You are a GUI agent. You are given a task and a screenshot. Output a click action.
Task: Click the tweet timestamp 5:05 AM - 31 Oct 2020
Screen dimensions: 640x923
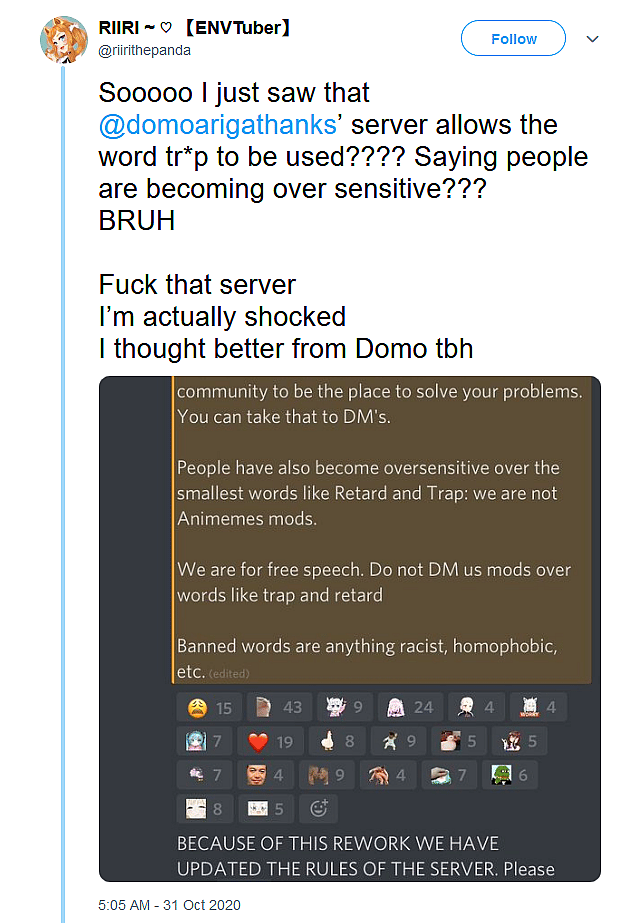[x=169, y=905]
